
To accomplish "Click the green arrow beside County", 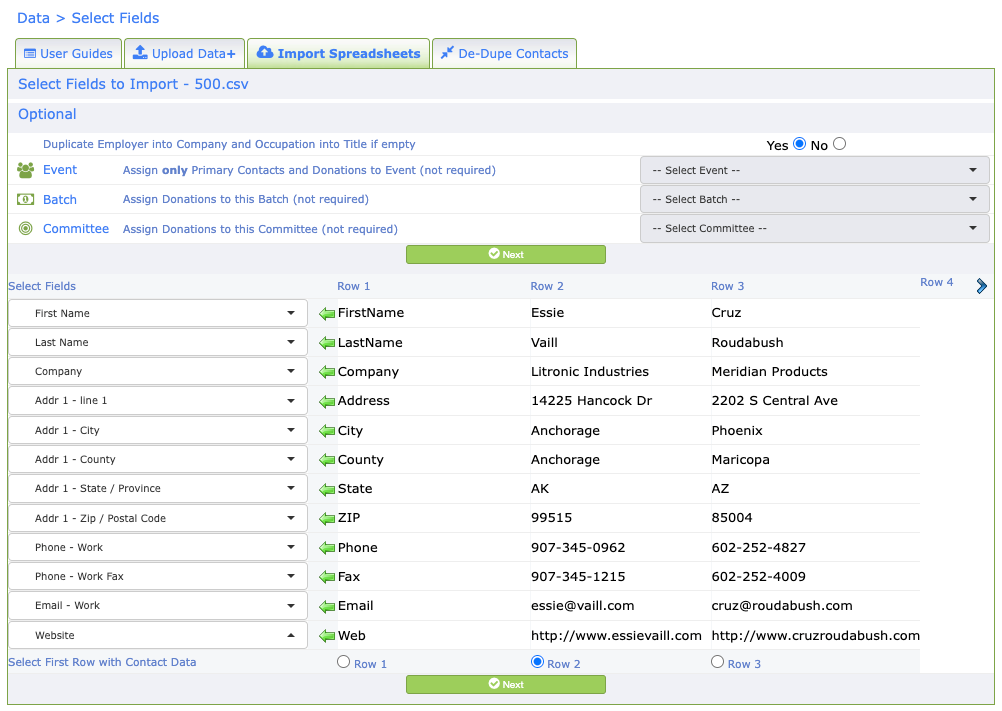I will click(x=327, y=460).
